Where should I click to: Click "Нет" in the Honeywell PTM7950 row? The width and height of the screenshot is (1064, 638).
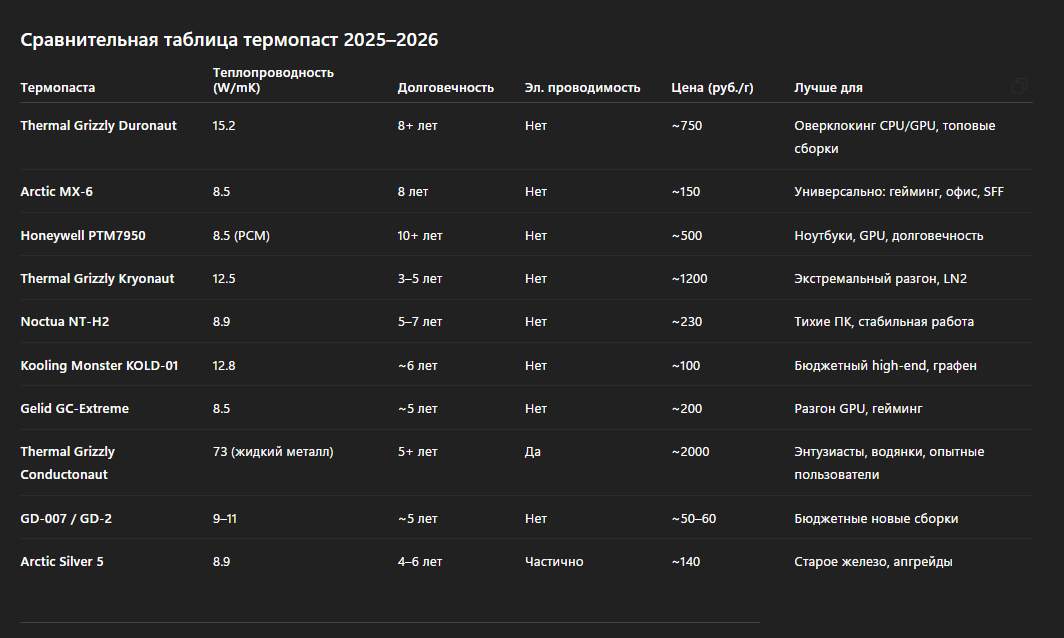(x=535, y=236)
